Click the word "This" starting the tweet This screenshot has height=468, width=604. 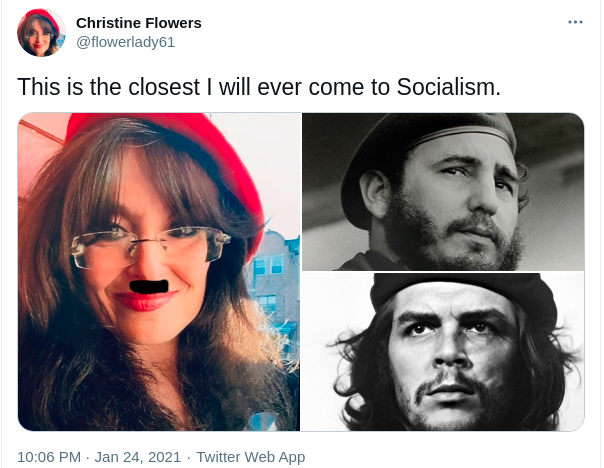click(39, 87)
